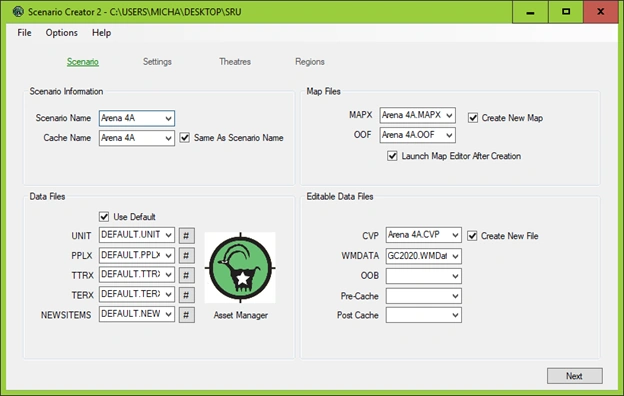Uncheck Same As Scenario Name
The image size is (624, 396).
[x=185, y=138]
